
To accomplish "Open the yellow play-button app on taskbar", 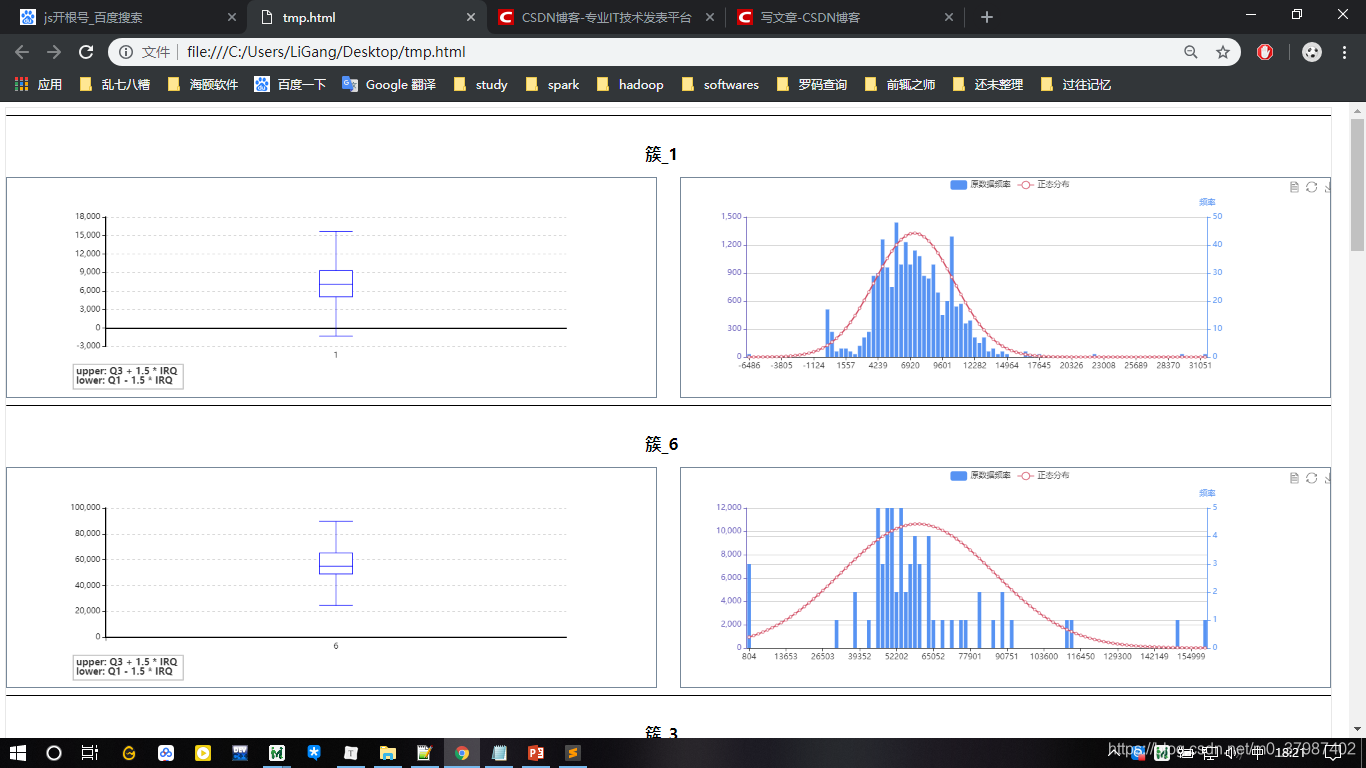I will 203,752.
